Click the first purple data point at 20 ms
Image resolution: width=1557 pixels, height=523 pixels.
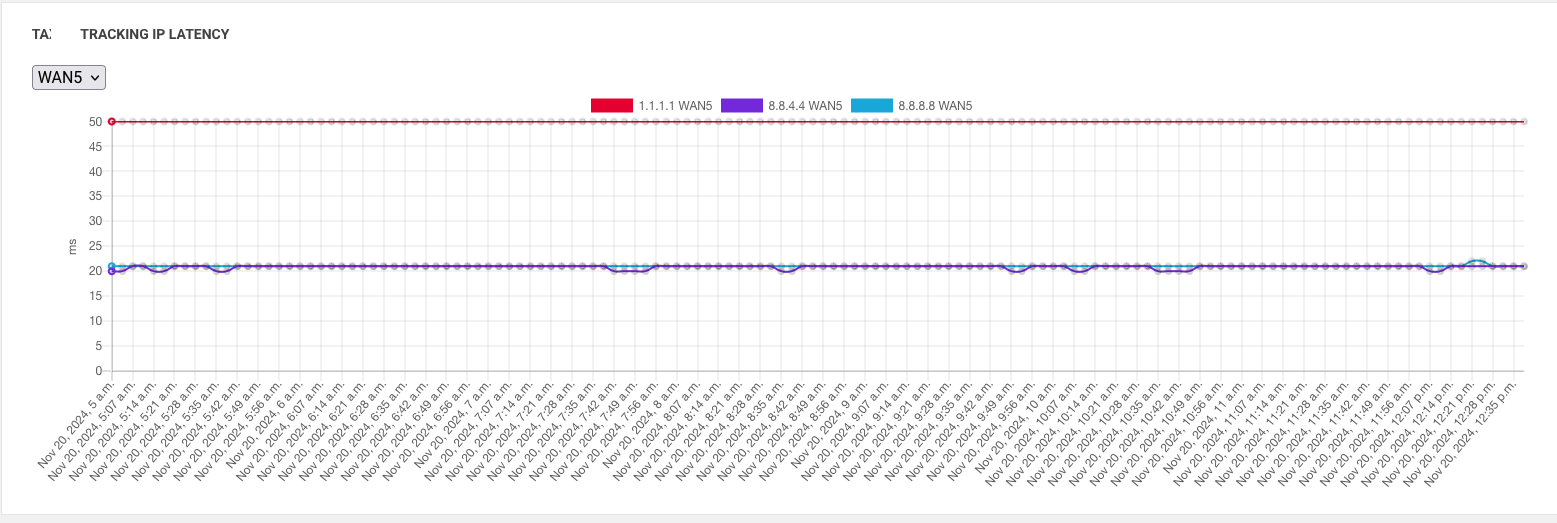(x=111, y=271)
